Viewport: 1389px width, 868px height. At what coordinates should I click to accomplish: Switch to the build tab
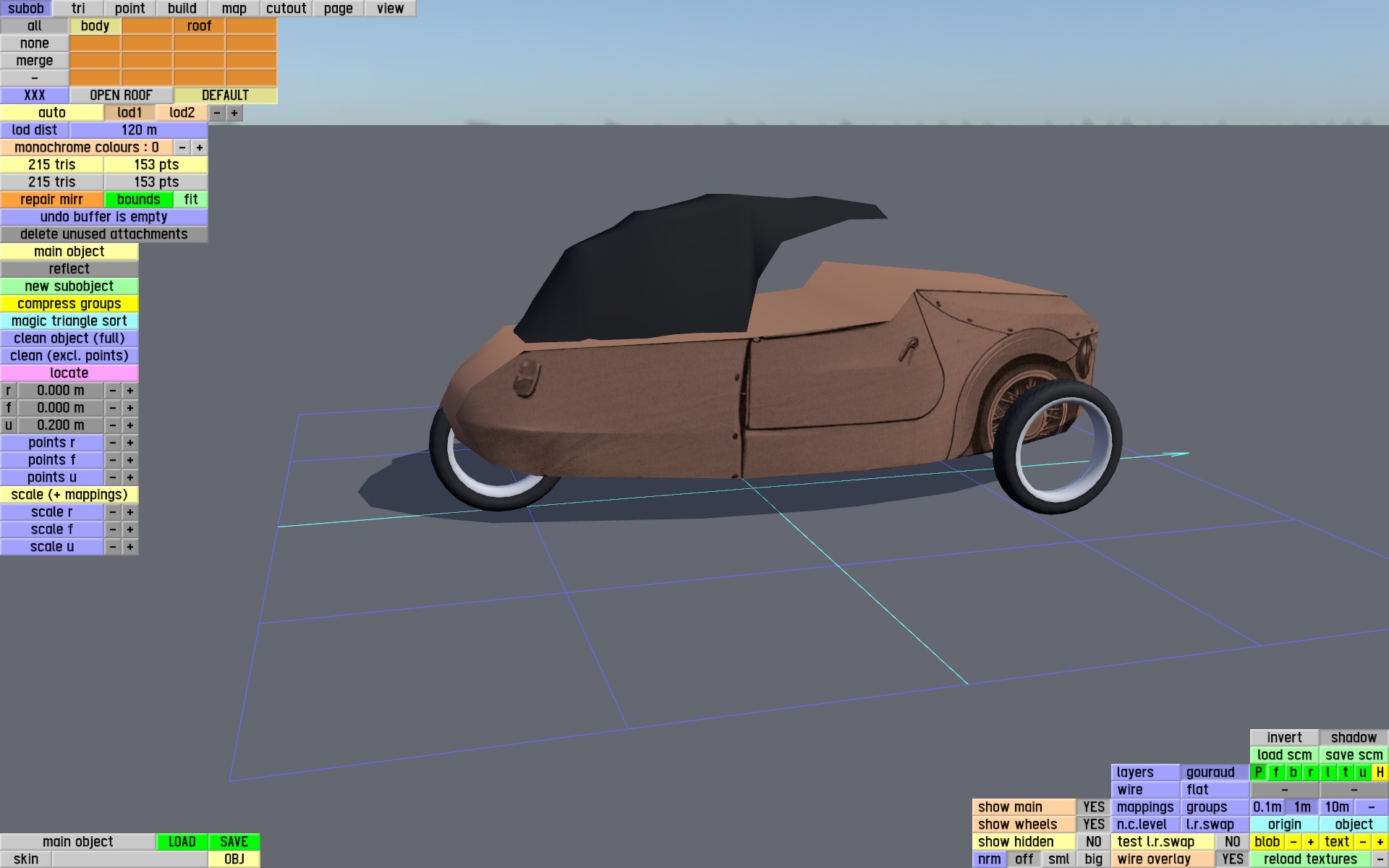point(182,9)
